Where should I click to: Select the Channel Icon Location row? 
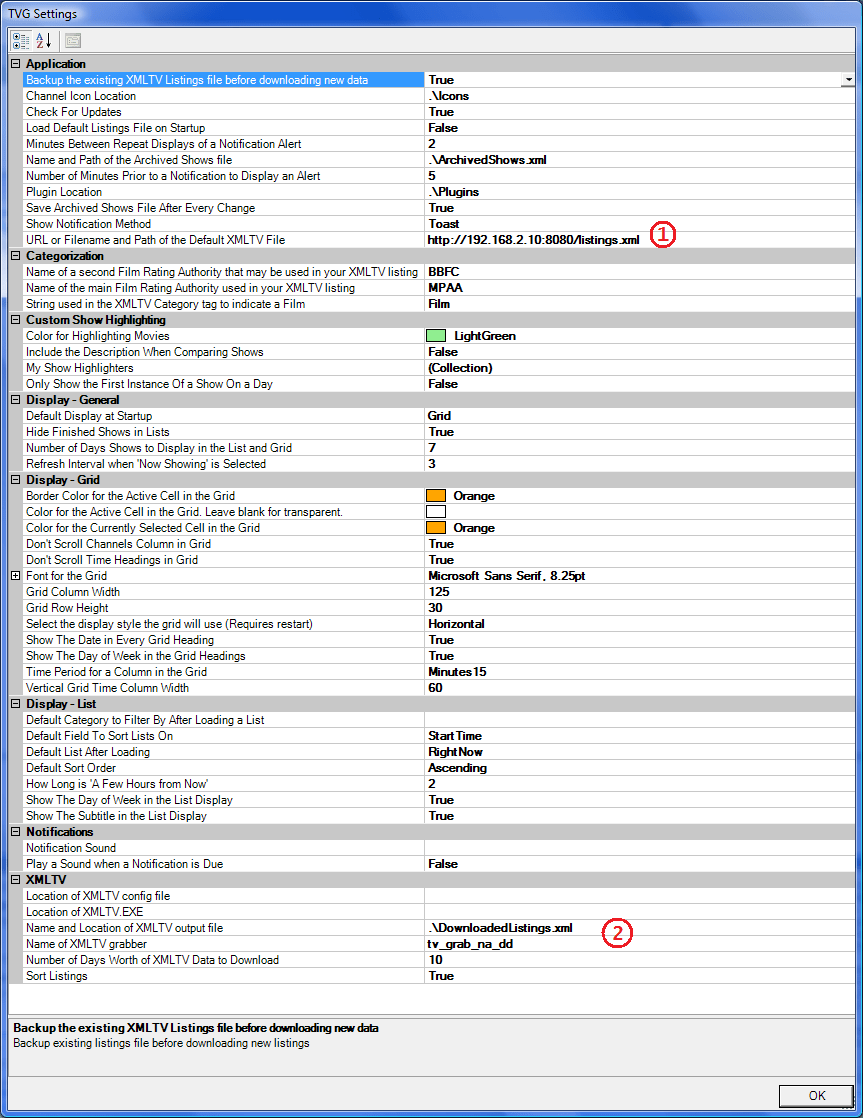pos(200,95)
